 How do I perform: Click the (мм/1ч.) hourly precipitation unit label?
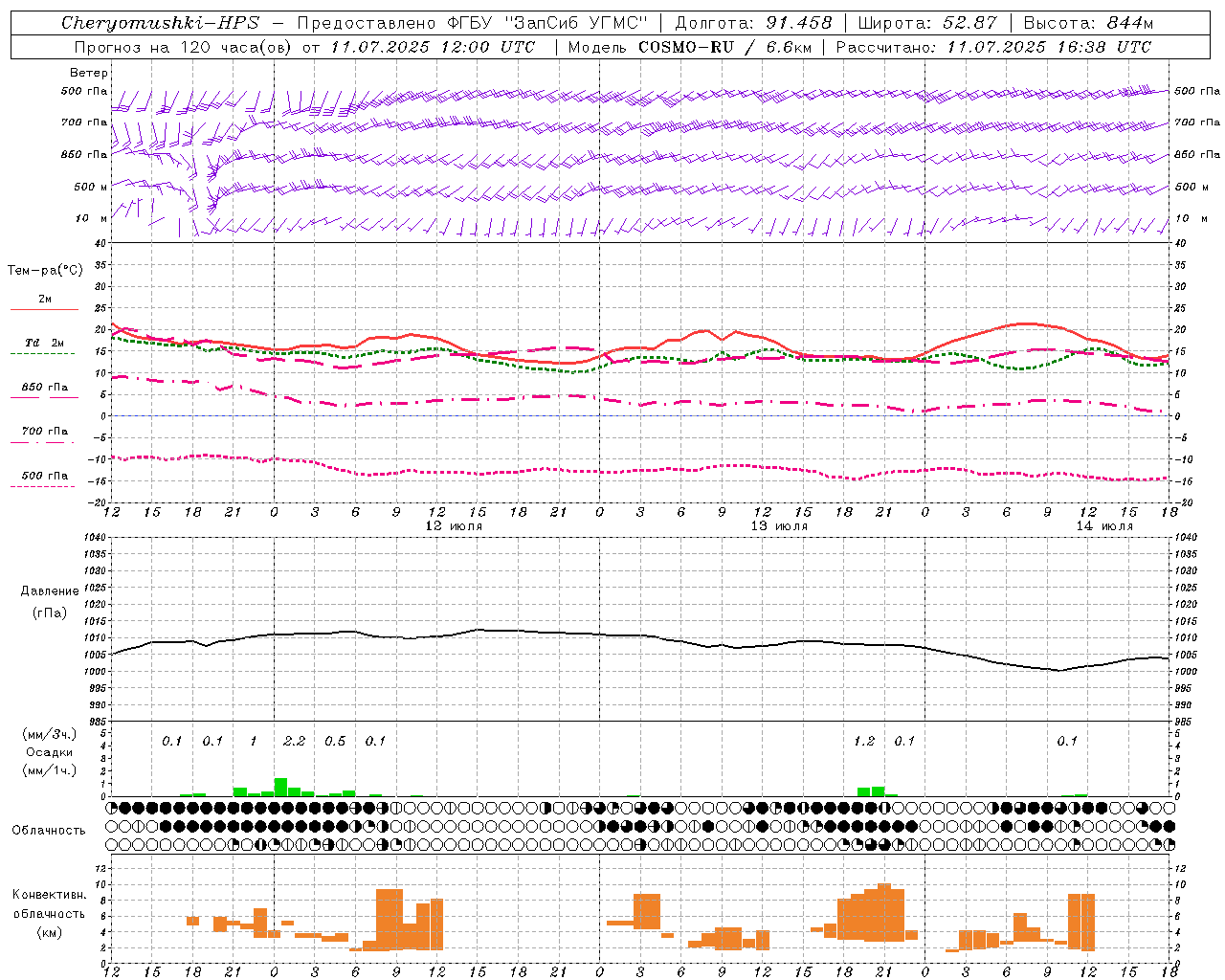pyautogui.click(x=50, y=770)
